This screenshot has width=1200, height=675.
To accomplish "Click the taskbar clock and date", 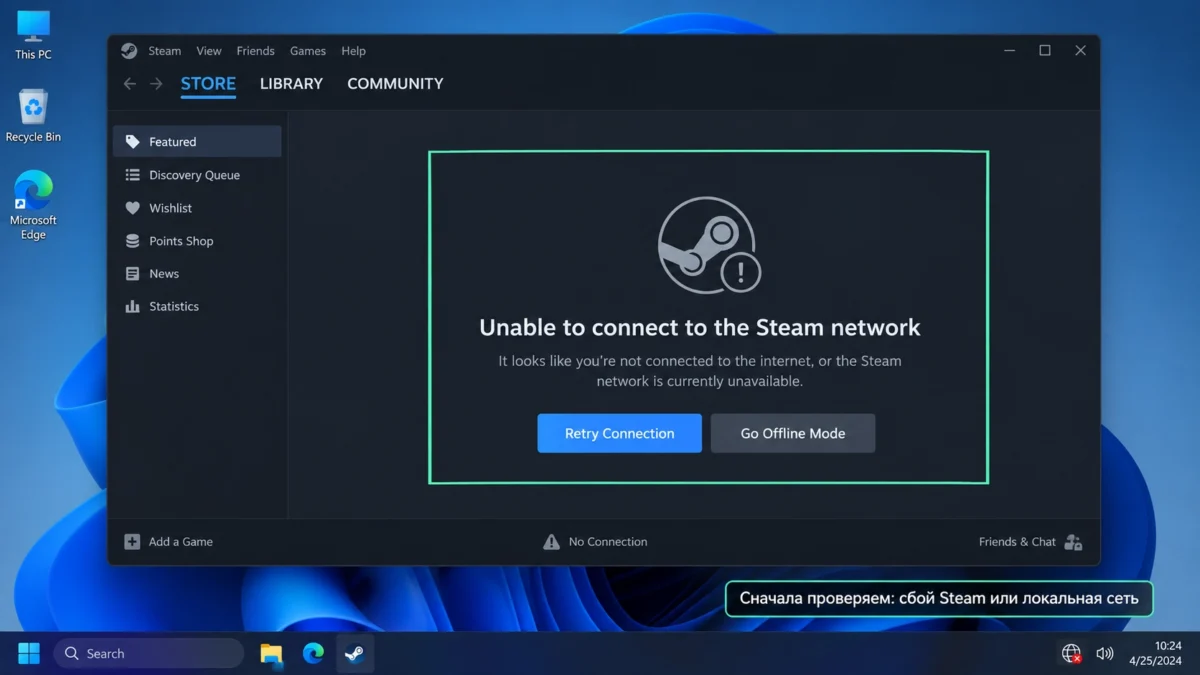I will tap(1155, 654).
